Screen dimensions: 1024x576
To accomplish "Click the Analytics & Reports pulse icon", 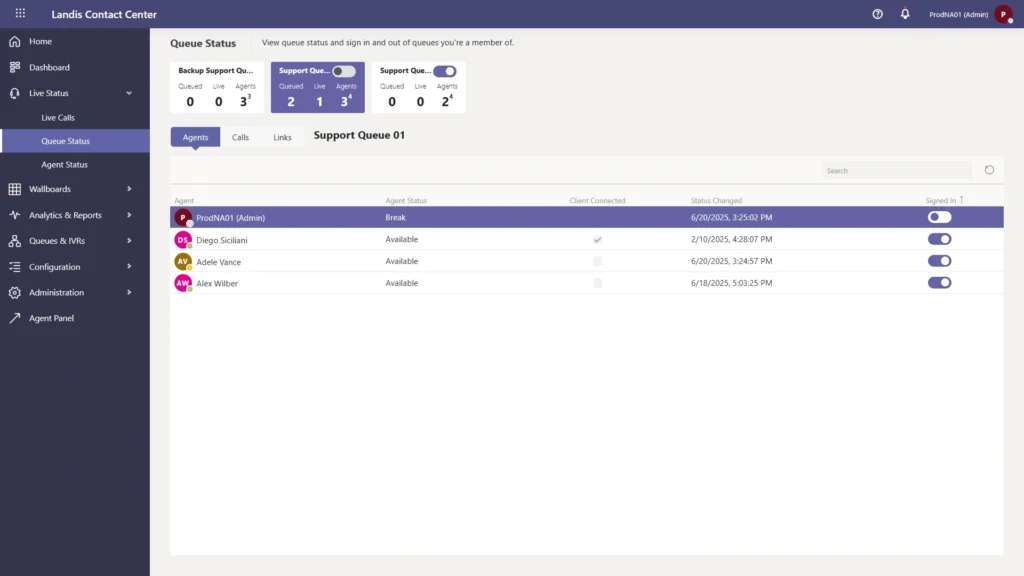I will [14, 215].
